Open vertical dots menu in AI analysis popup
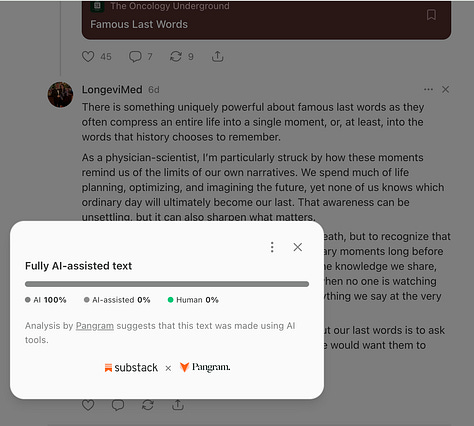This screenshot has width=474, height=426. coord(272,247)
